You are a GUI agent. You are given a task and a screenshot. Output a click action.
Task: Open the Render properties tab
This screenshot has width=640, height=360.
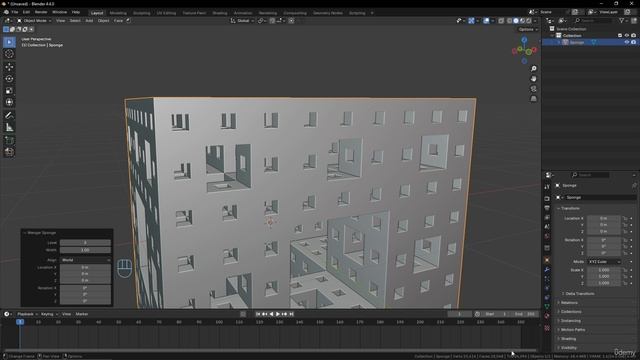coord(547,199)
